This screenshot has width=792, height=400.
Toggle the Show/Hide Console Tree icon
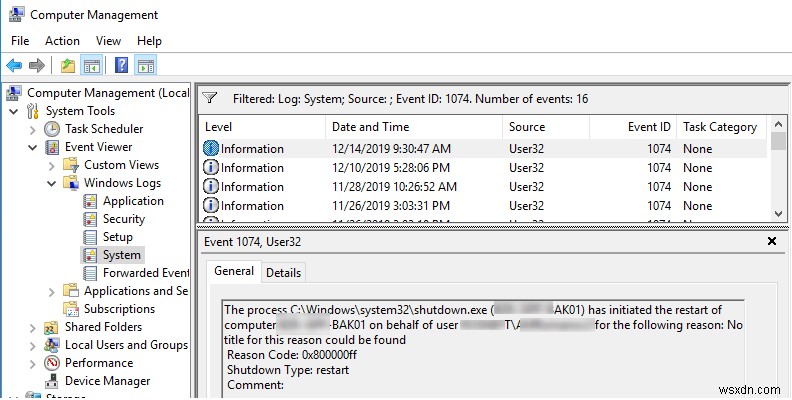coord(91,65)
